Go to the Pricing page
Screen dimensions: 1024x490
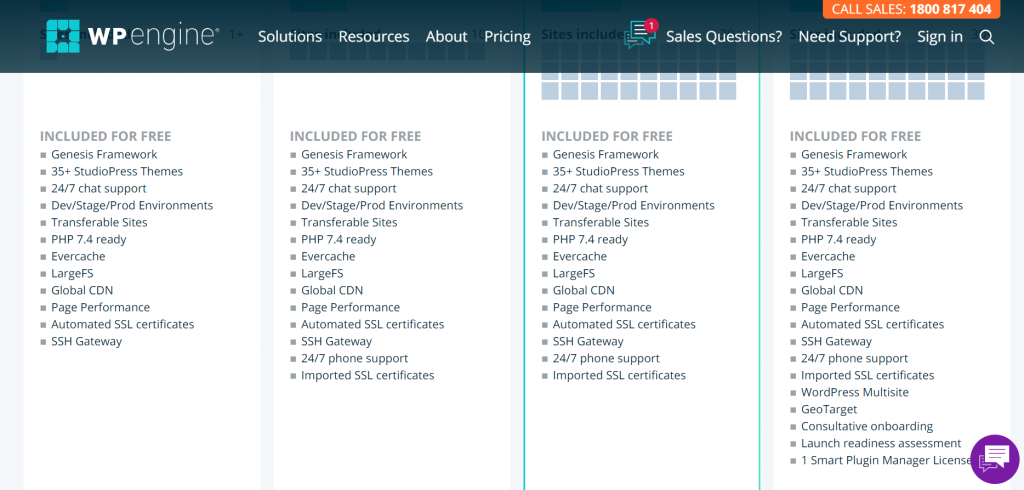coord(507,37)
